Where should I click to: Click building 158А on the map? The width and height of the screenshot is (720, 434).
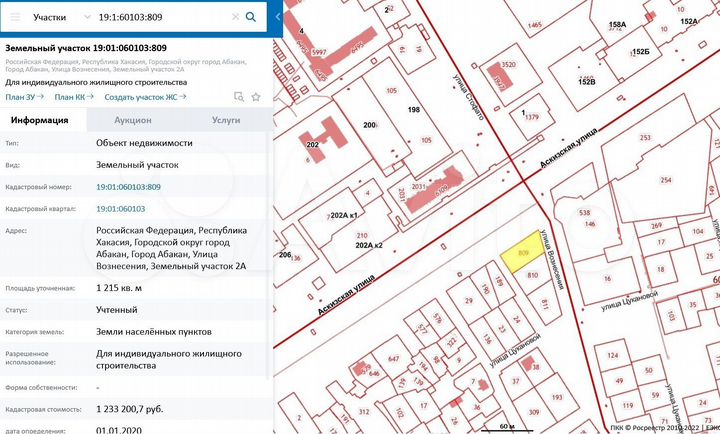(617, 24)
